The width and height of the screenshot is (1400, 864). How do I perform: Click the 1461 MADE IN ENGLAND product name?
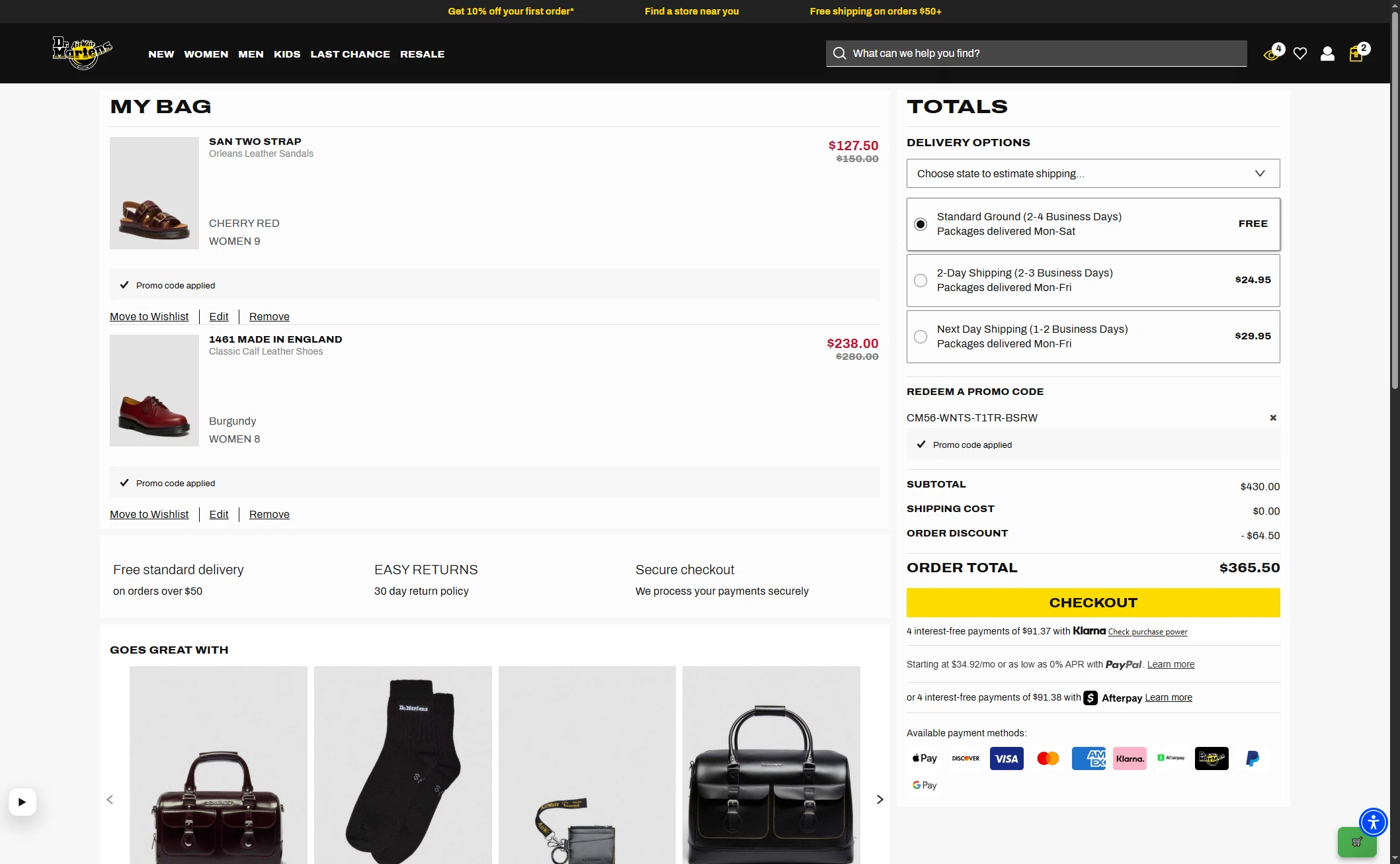(276, 339)
